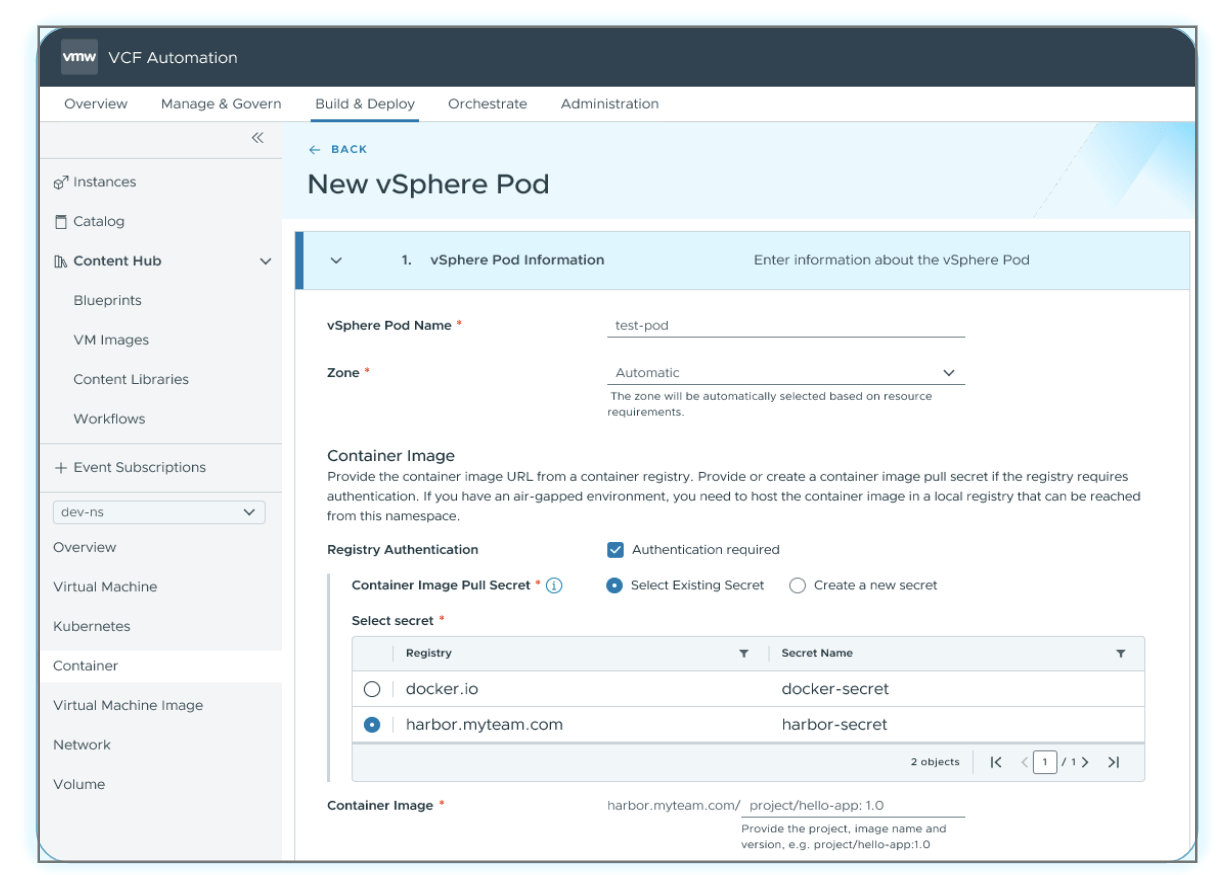The height and width of the screenshot is (875, 1227).
Task: Choose Create a new secret option
Action: click(x=797, y=586)
